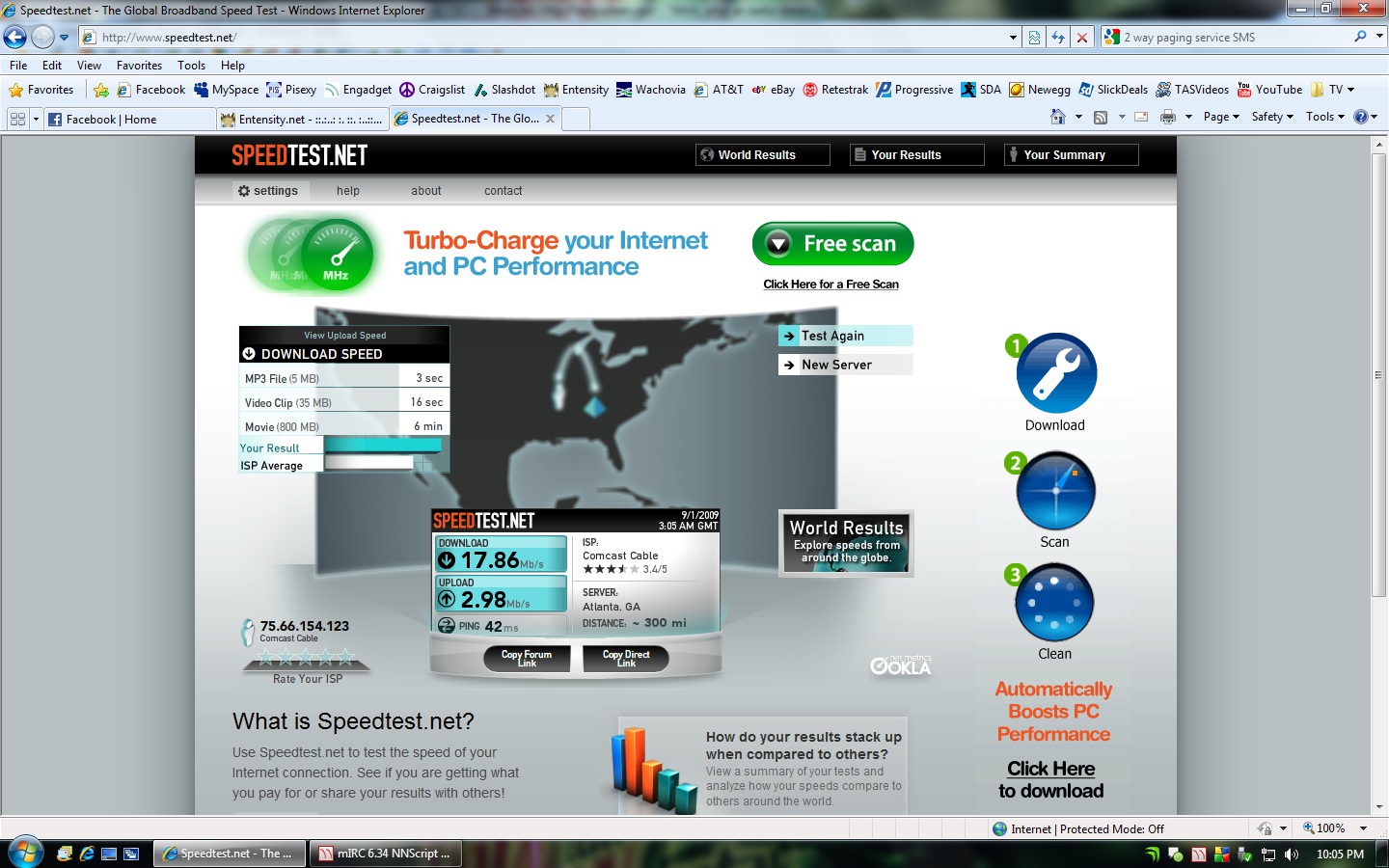Open a new blank tab

(575, 119)
